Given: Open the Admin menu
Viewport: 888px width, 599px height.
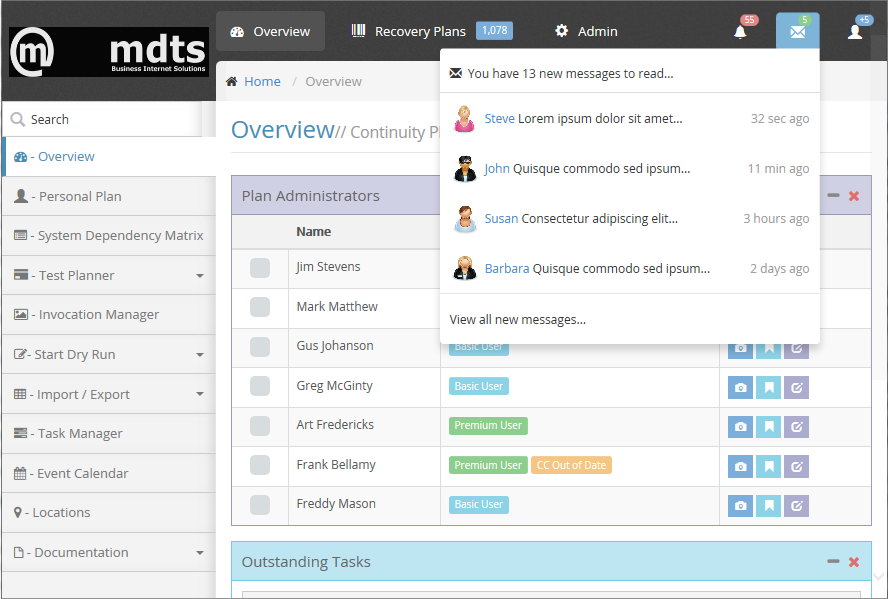Looking at the screenshot, I should point(586,31).
